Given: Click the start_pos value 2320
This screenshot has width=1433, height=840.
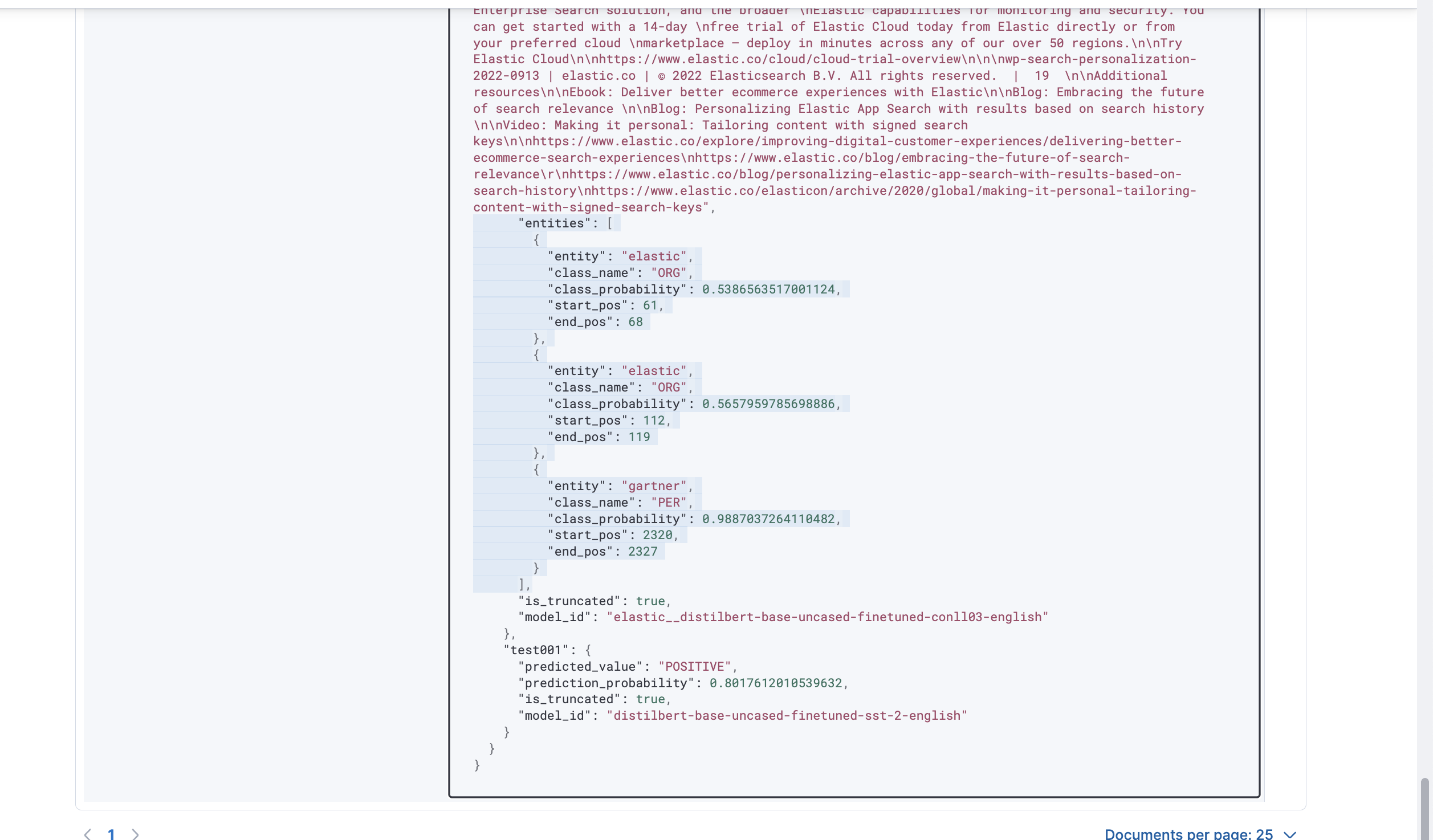Looking at the screenshot, I should point(657,535).
